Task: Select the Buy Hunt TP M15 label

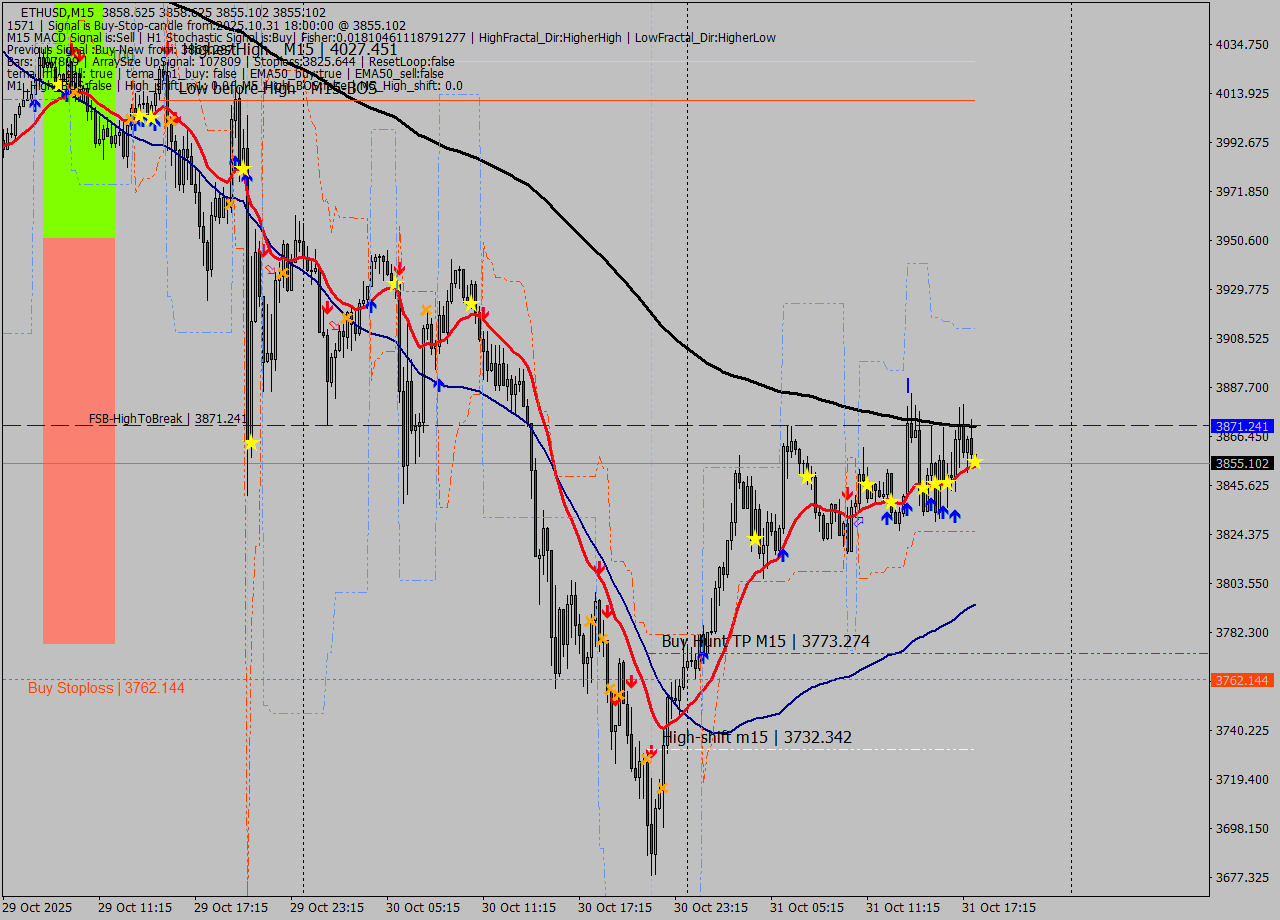Action: (765, 641)
